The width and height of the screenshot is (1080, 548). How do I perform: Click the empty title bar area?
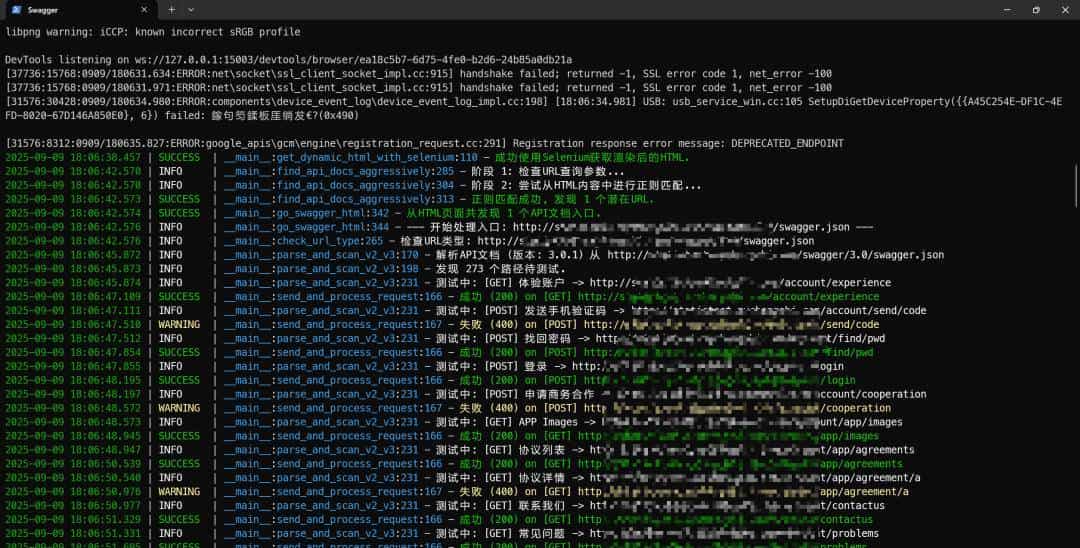pos(600,9)
